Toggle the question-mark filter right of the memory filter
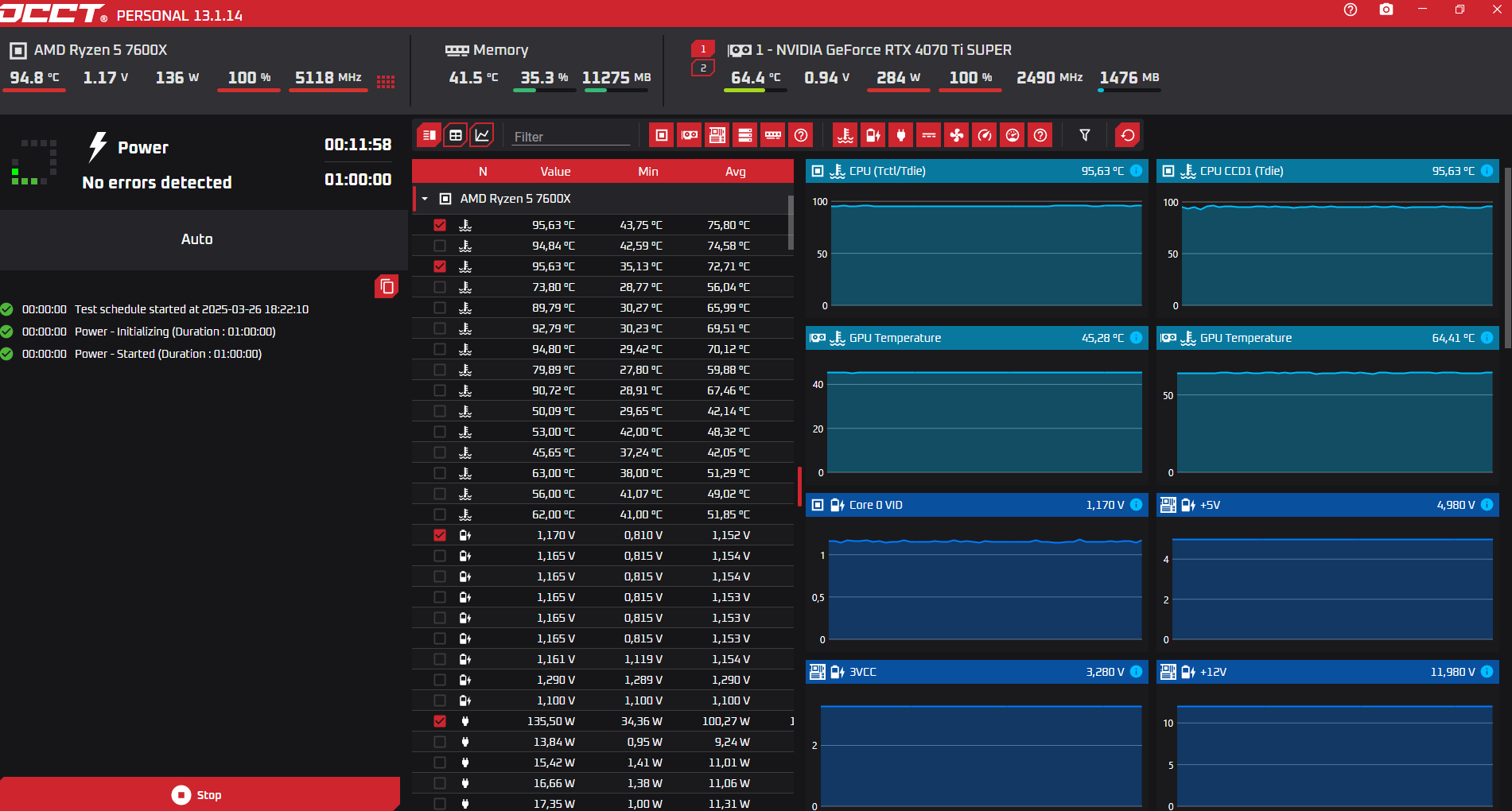The image size is (1512, 811). pyautogui.click(x=801, y=135)
